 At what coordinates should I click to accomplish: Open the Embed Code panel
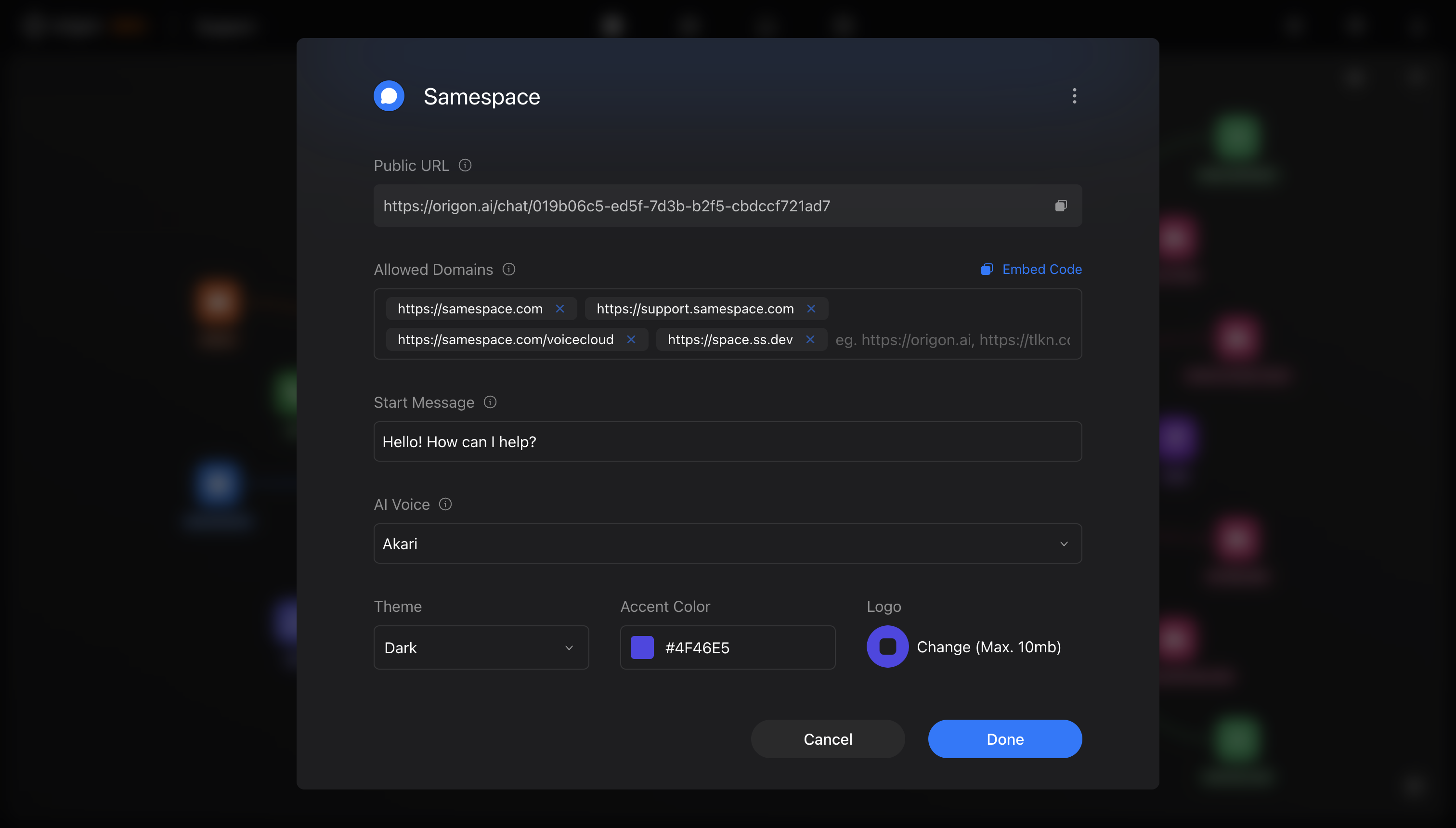[1042, 269]
